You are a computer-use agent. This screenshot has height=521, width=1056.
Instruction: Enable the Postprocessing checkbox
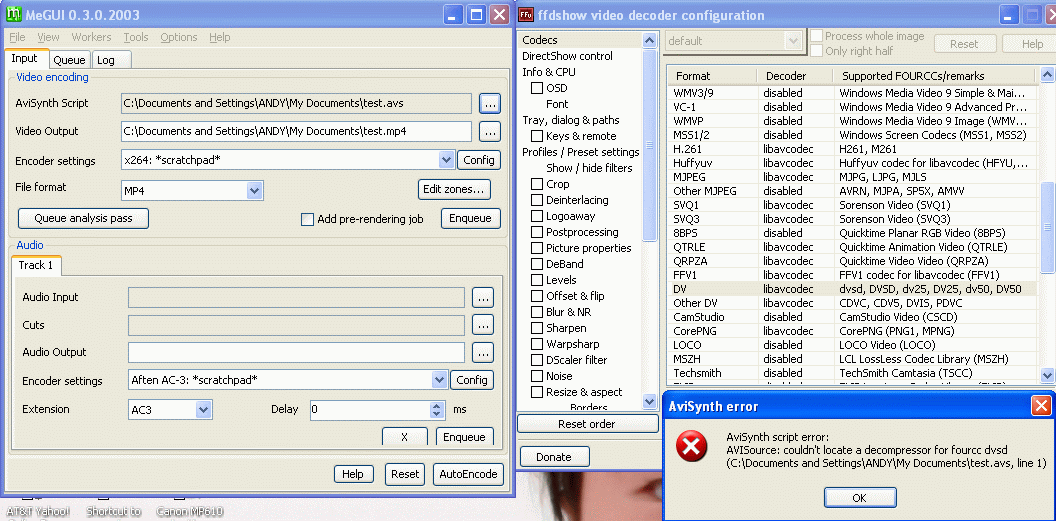click(x=537, y=232)
